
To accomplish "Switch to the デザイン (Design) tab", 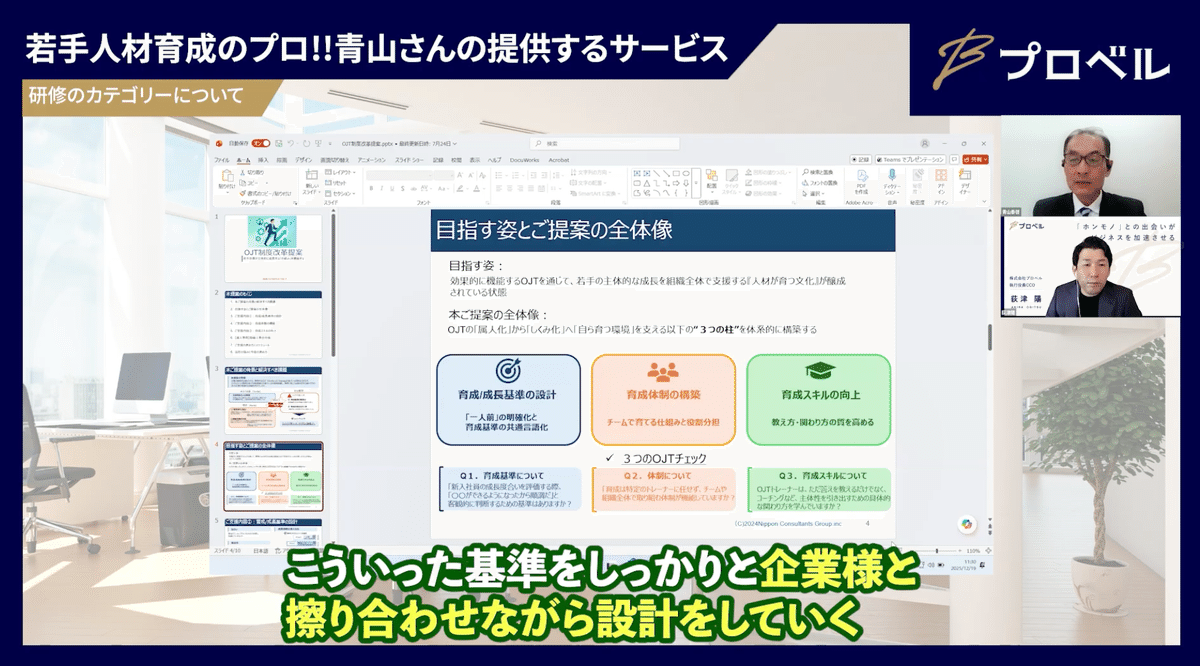I will [303, 160].
